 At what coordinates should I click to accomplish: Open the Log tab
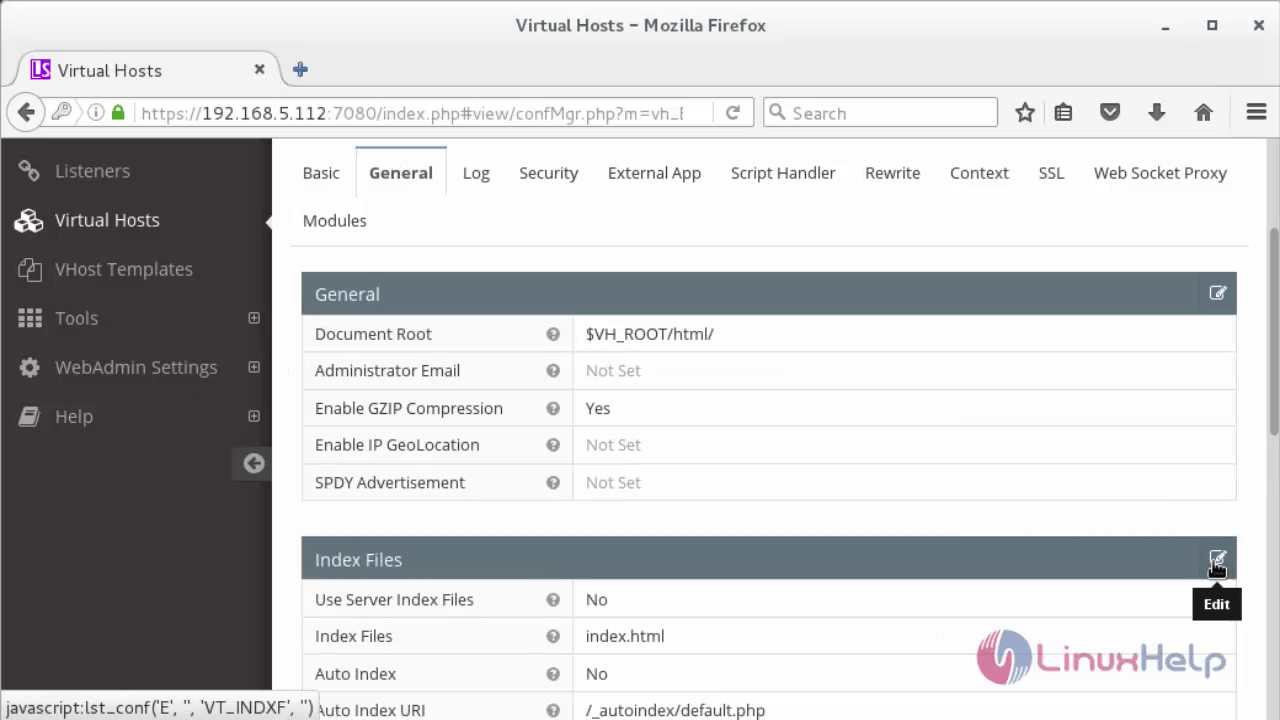coord(476,173)
